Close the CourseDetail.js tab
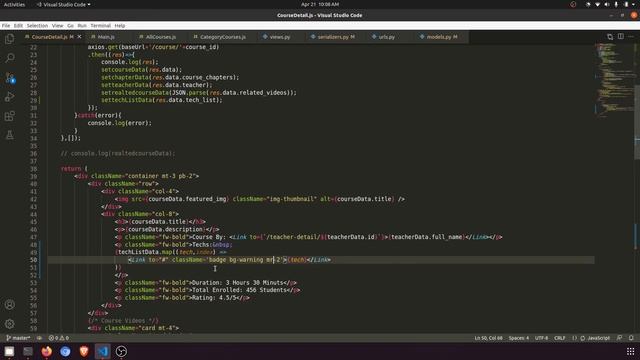This screenshot has height=360, width=640. (79, 37)
